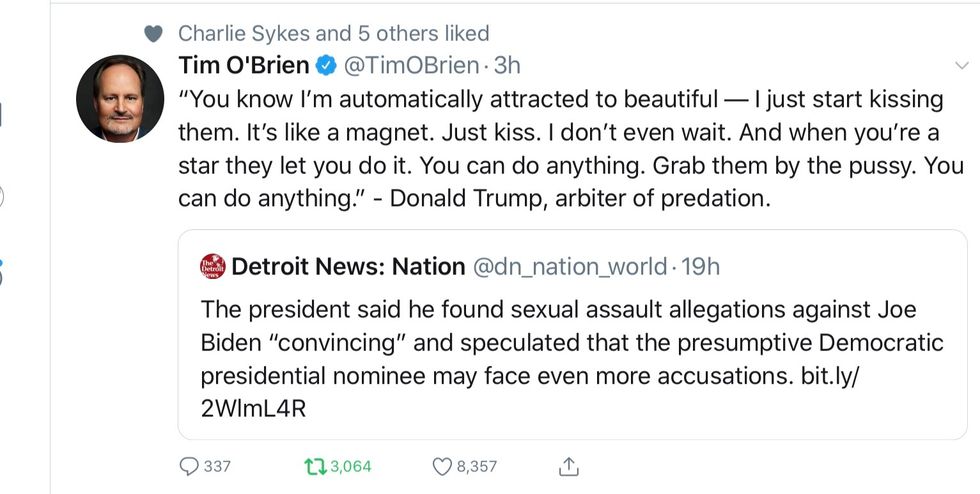Click the reply speech bubble icon
The image size is (980, 494).
(188, 466)
